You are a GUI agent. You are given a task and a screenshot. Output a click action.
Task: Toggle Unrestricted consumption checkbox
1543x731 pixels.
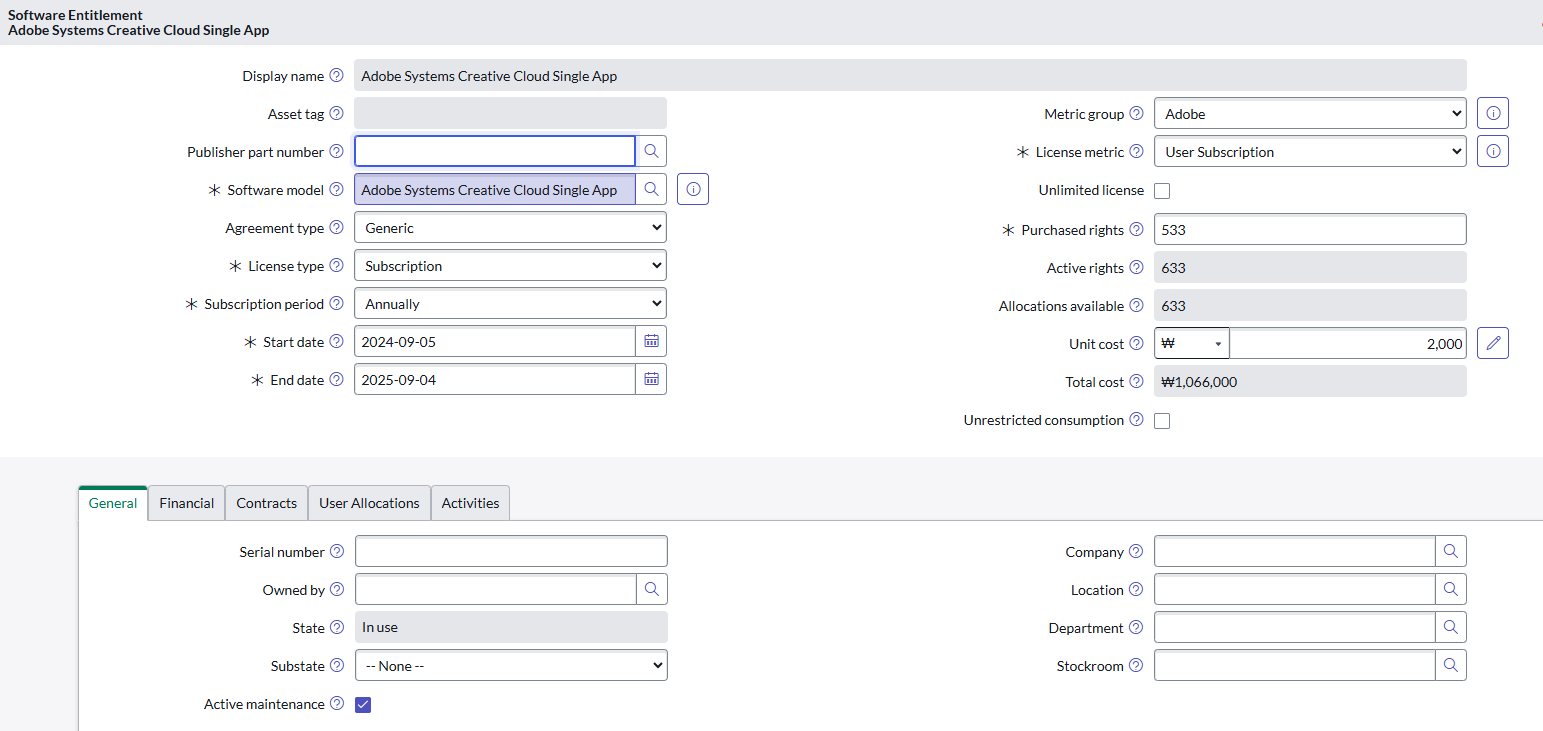(x=1162, y=421)
